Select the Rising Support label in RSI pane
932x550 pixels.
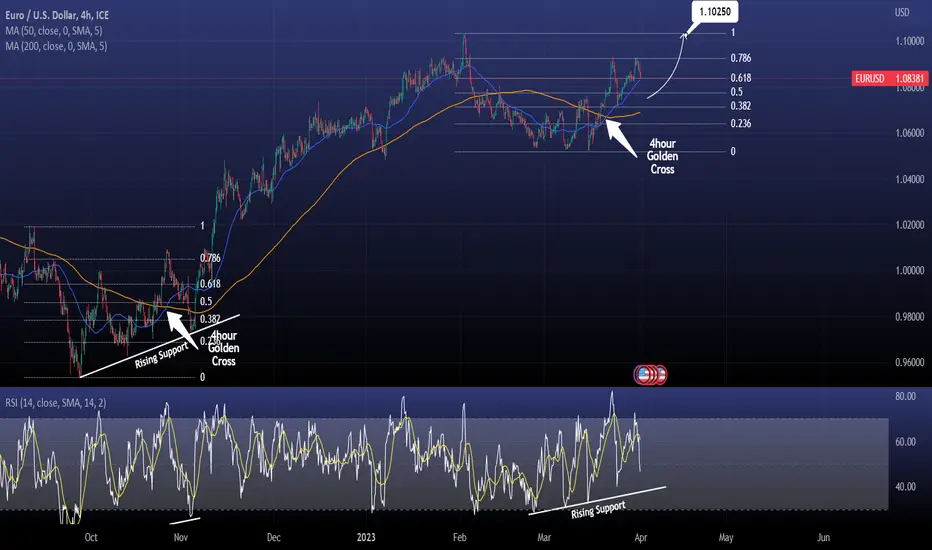(598, 510)
